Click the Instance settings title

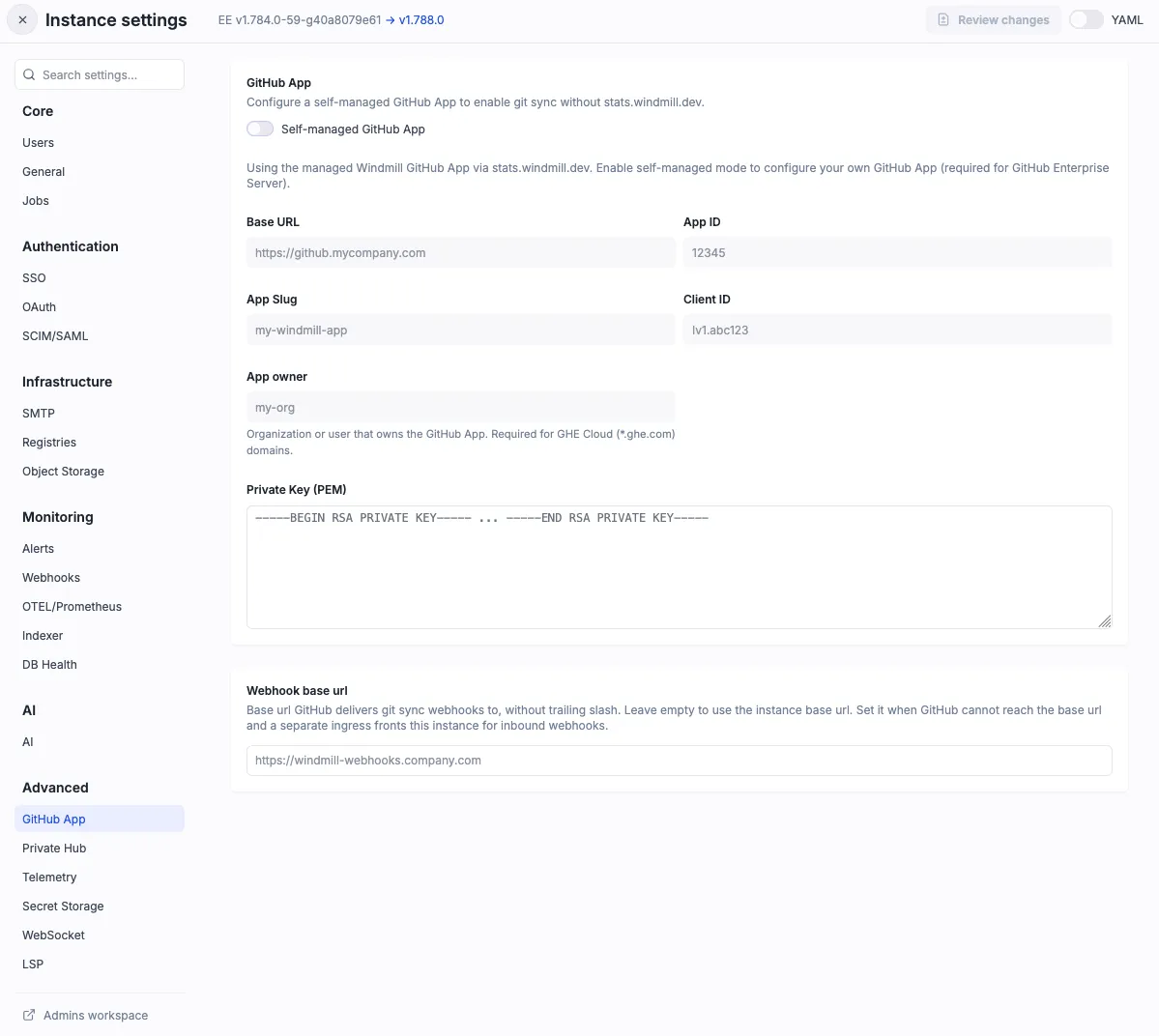[116, 20]
